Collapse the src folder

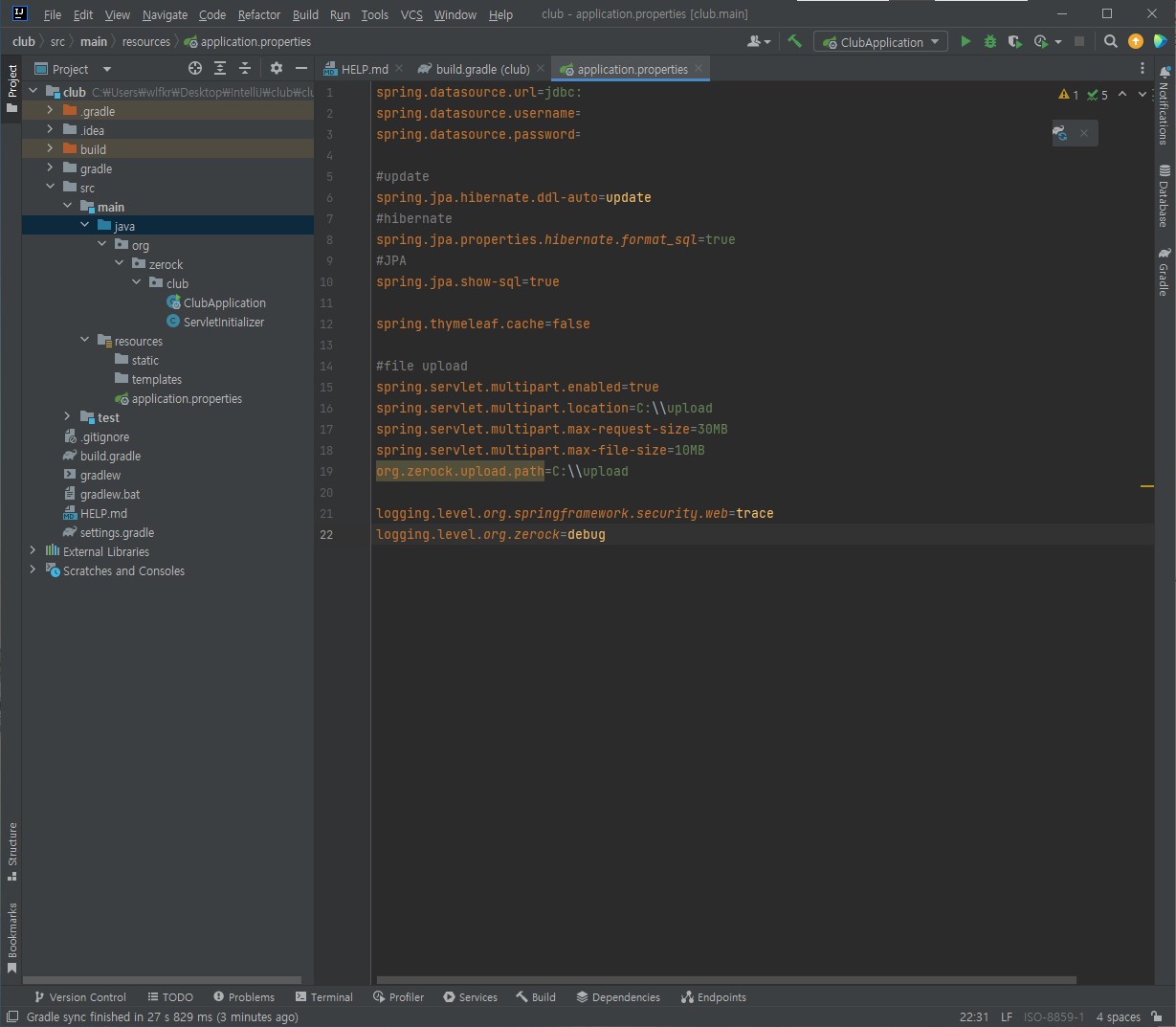(x=50, y=188)
